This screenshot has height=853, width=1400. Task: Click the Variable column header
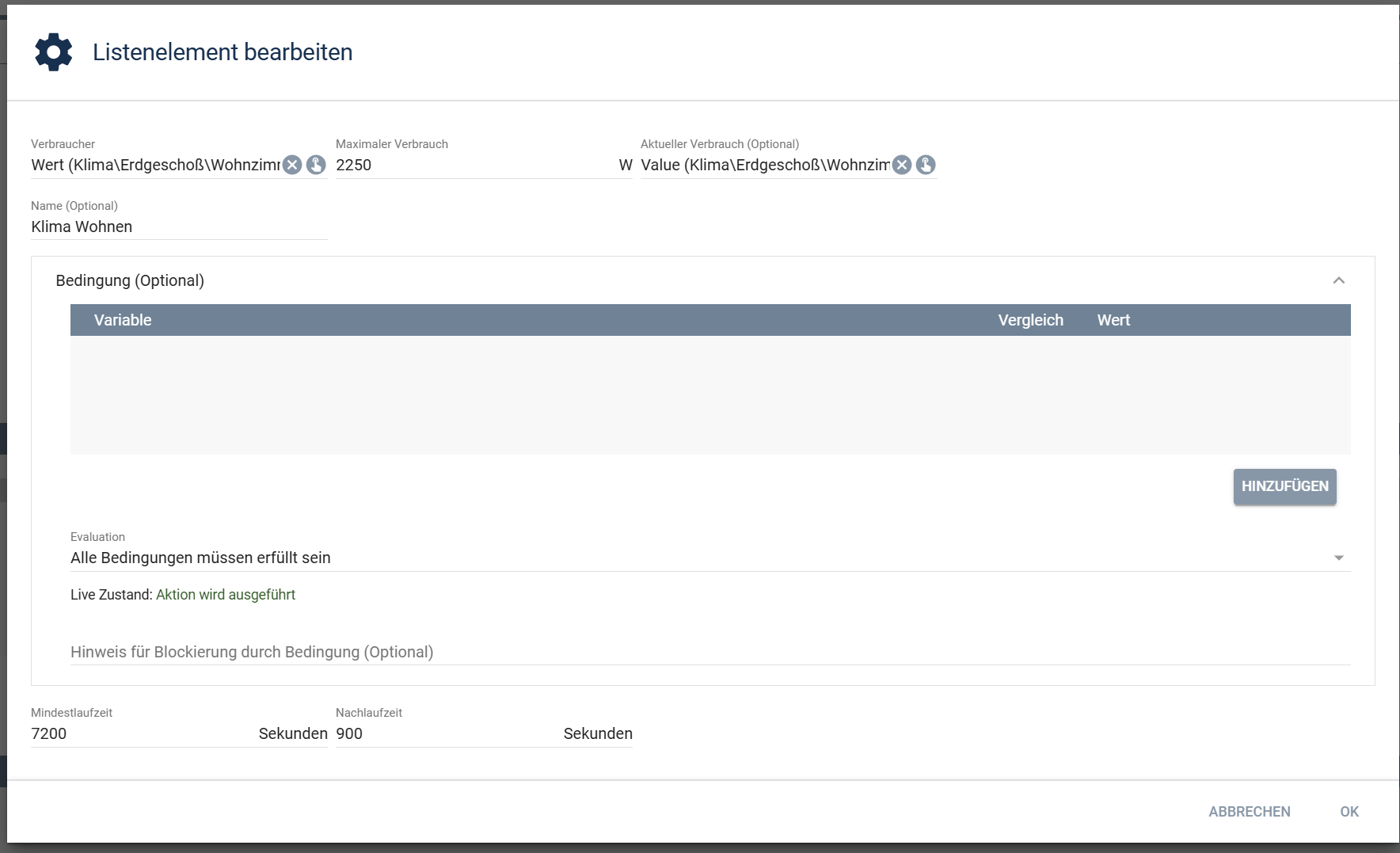coord(123,320)
